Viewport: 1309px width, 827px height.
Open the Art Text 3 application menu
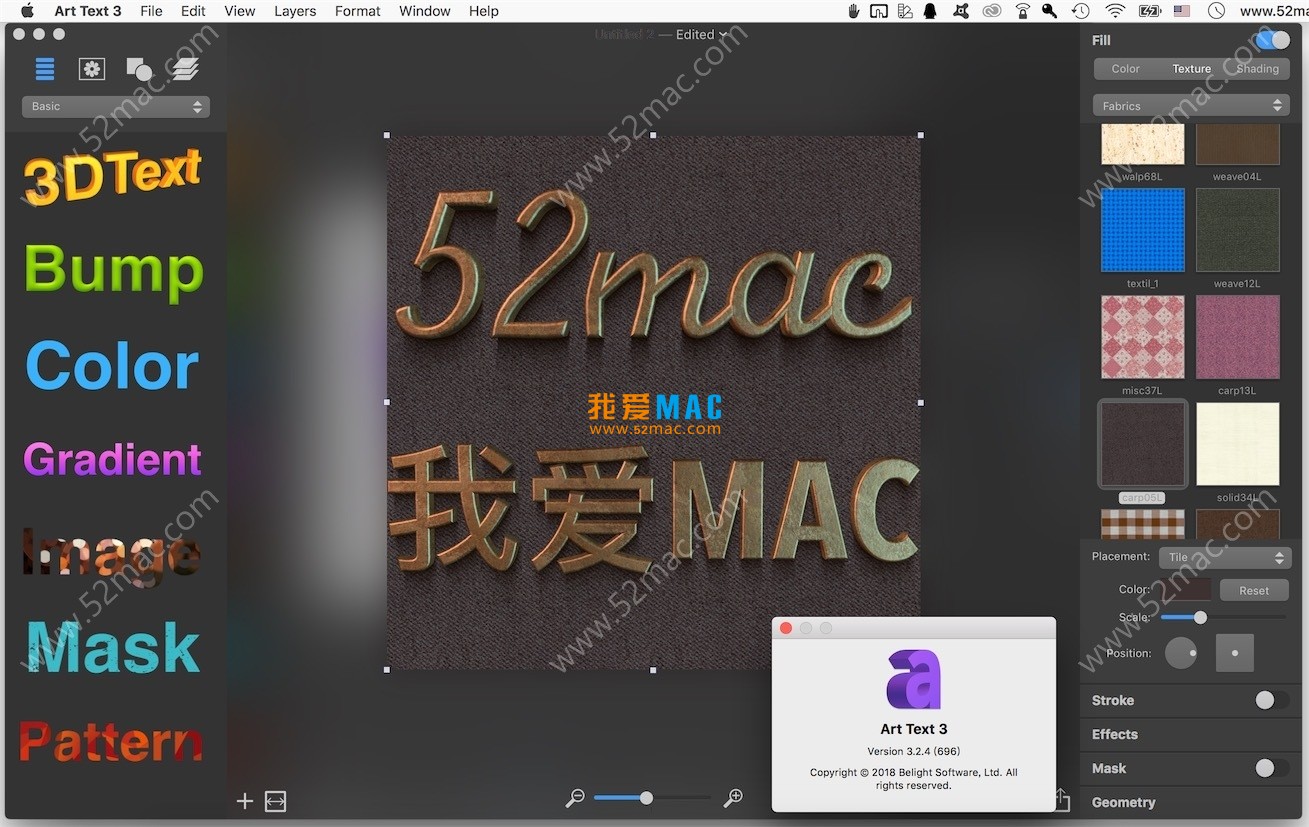pos(88,11)
